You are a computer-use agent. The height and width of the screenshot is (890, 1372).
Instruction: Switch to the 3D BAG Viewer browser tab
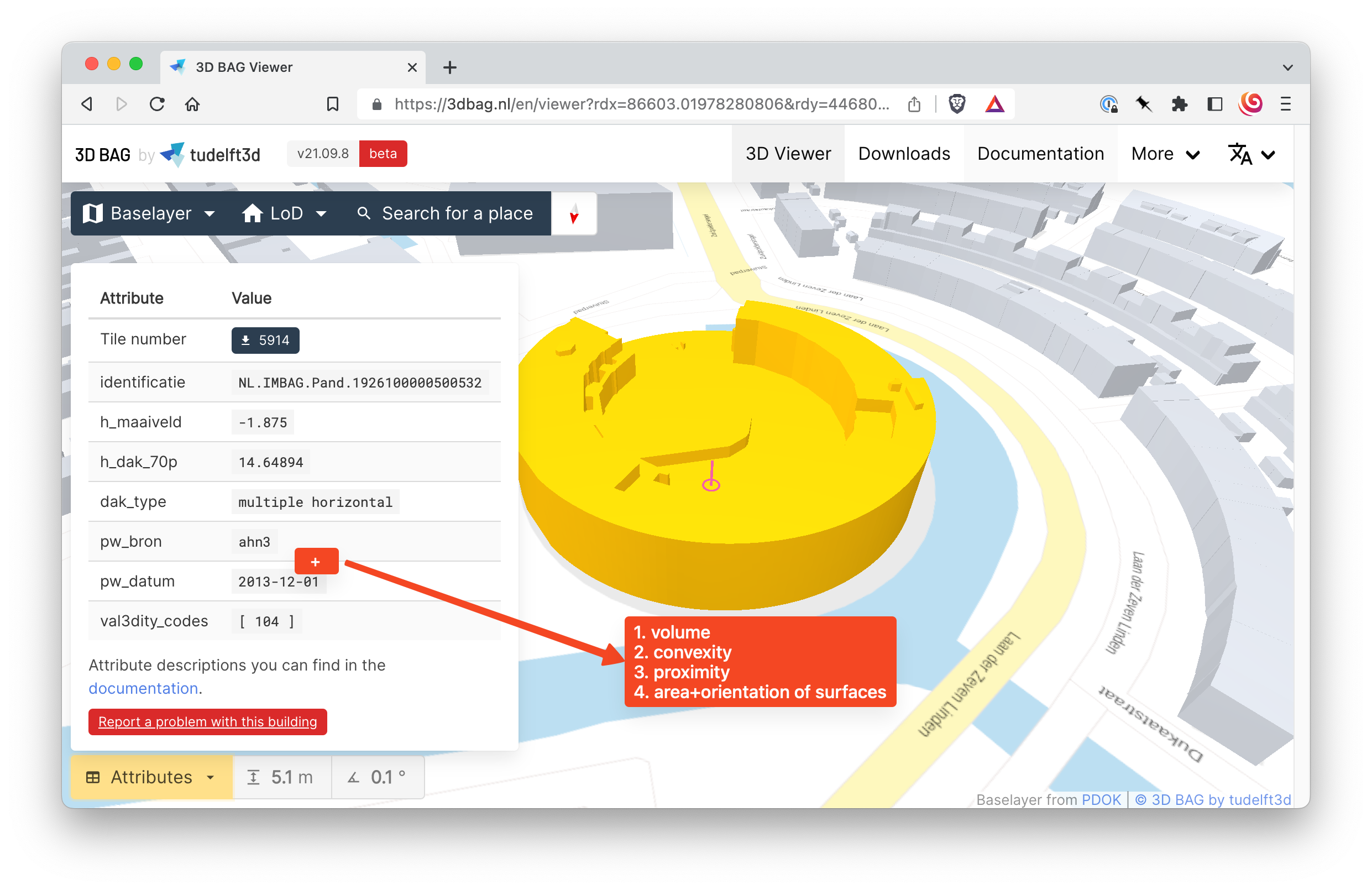click(x=293, y=67)
